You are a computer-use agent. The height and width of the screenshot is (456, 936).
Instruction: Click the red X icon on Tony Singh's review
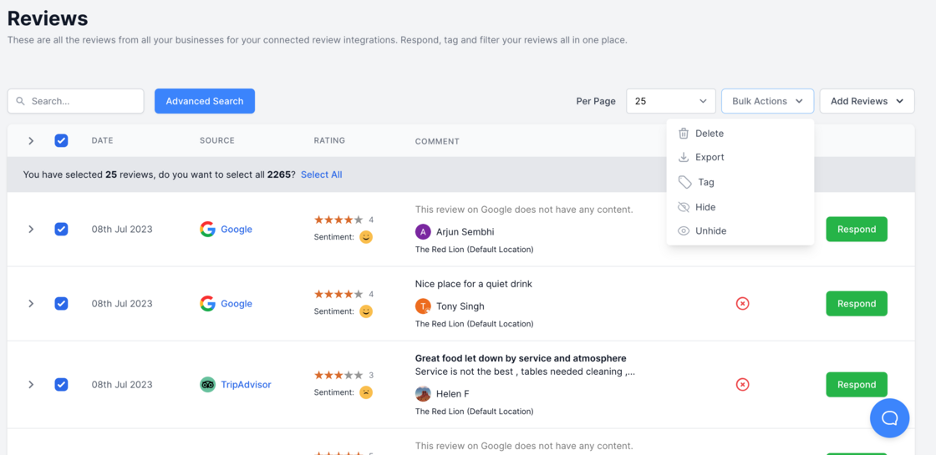click(x=742, y=304)
